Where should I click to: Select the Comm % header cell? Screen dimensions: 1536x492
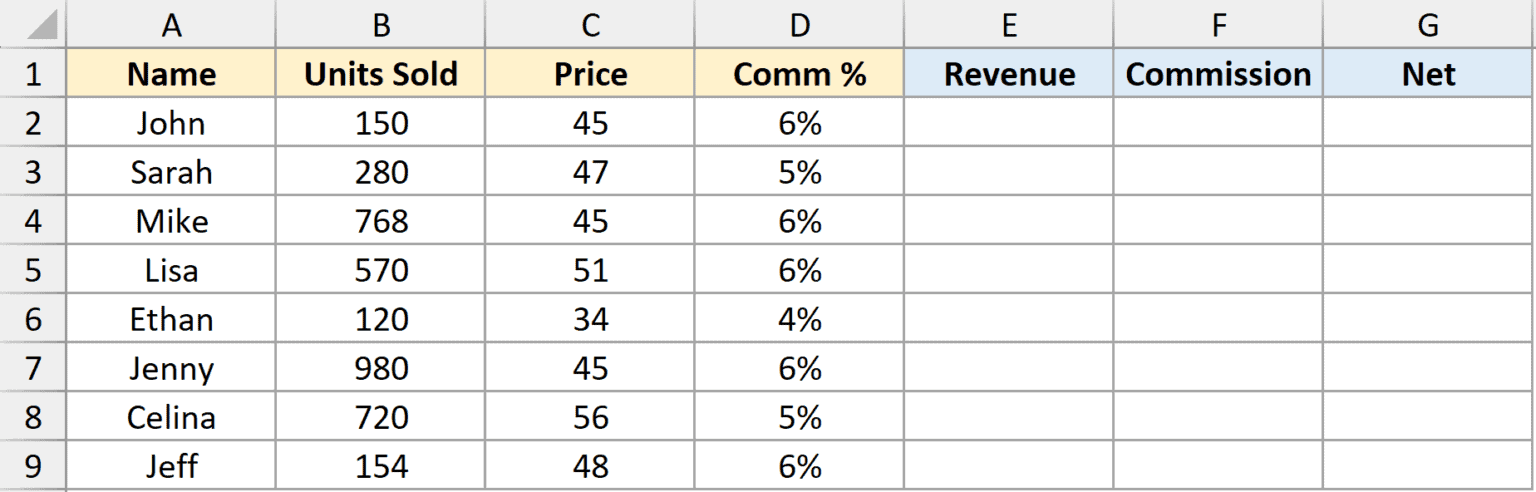[x=799, y=74]
